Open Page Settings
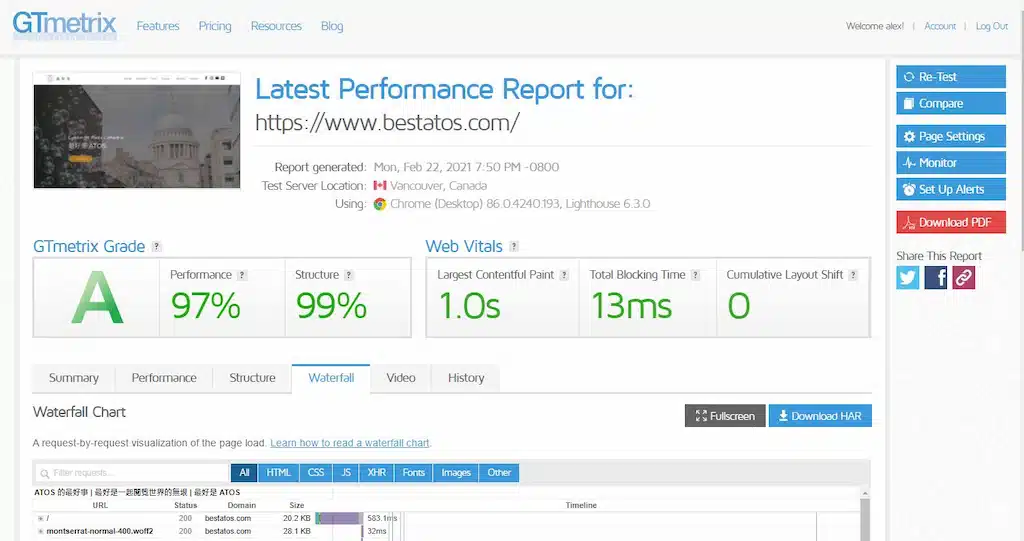 [x=951, y=136]
